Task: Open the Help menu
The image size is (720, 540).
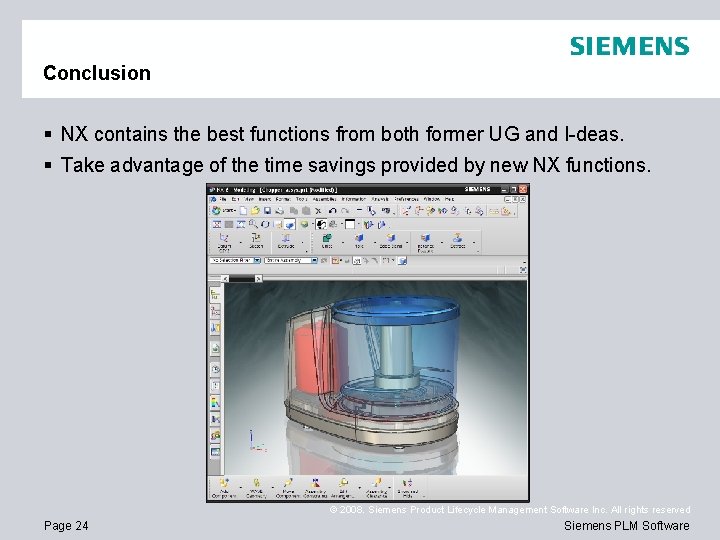Action: pyautogui.click(x=450, y=199)
